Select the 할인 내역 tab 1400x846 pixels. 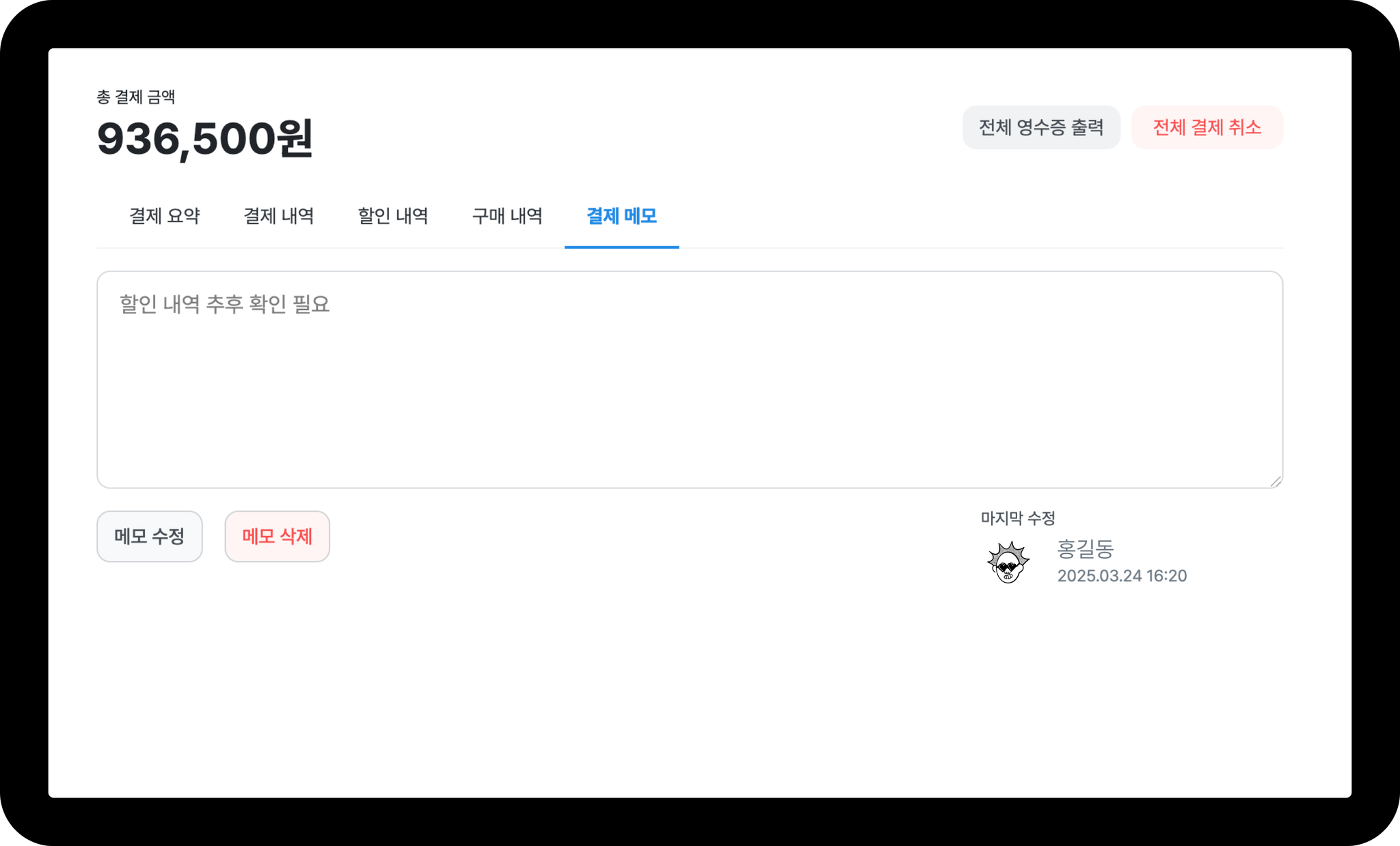point(393,216)
